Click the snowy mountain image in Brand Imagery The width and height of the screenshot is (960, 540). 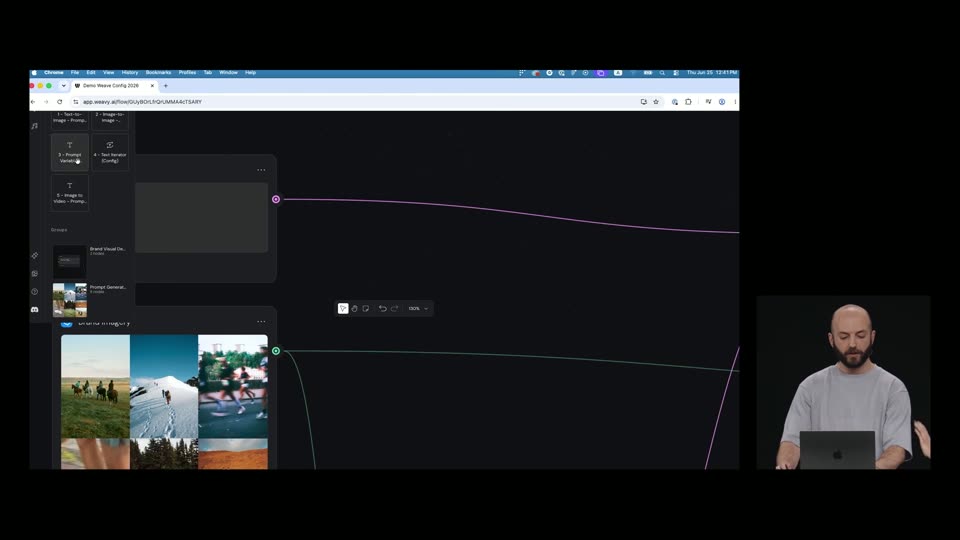click(x=164, y=386)
